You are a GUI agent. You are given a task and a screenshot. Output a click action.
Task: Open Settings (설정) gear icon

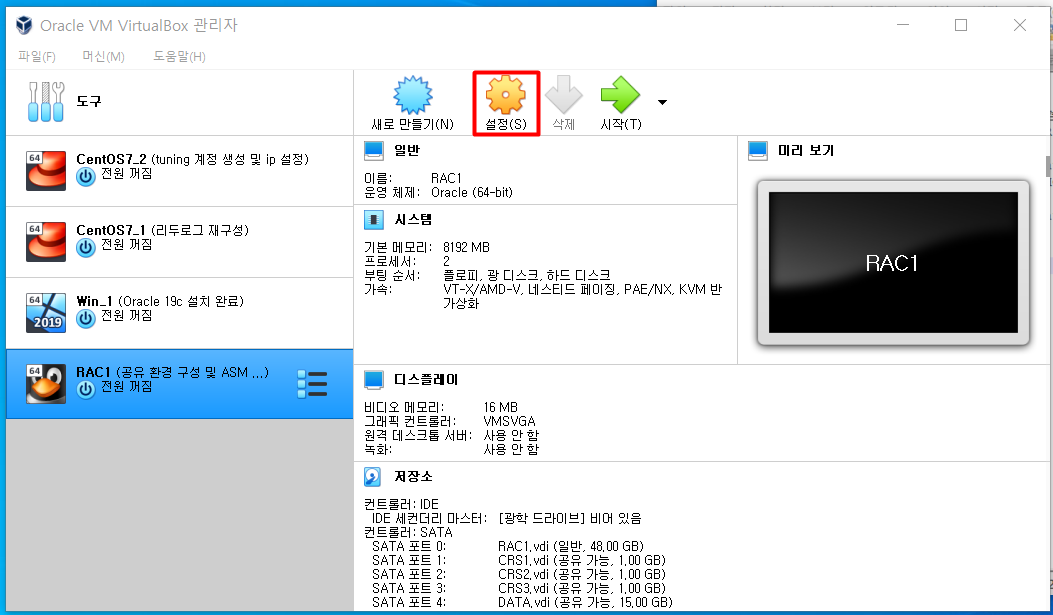point(506,95)
